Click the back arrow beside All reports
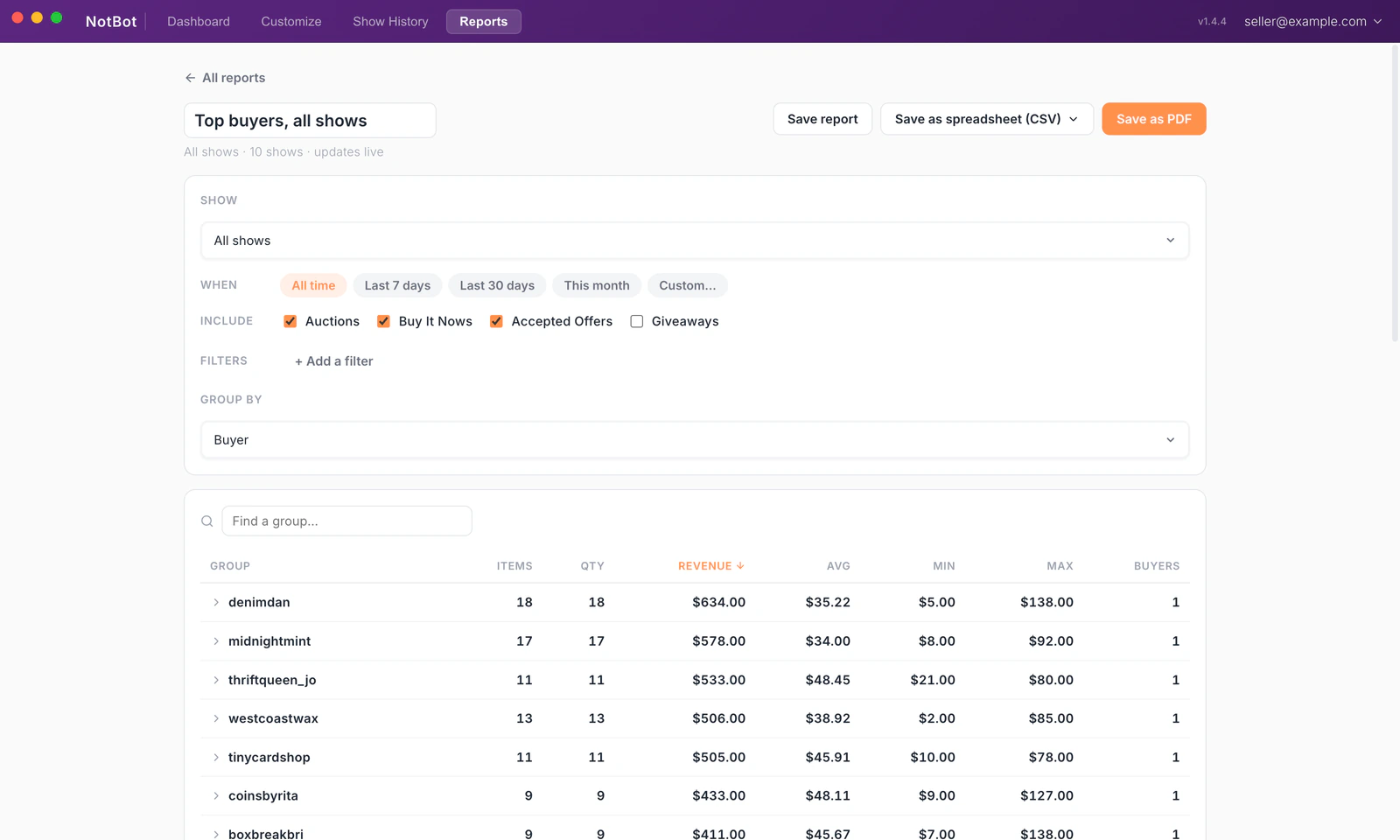The height and width of the screenshot is (840, 1400). pyautogui.click(x=190, y=78)
